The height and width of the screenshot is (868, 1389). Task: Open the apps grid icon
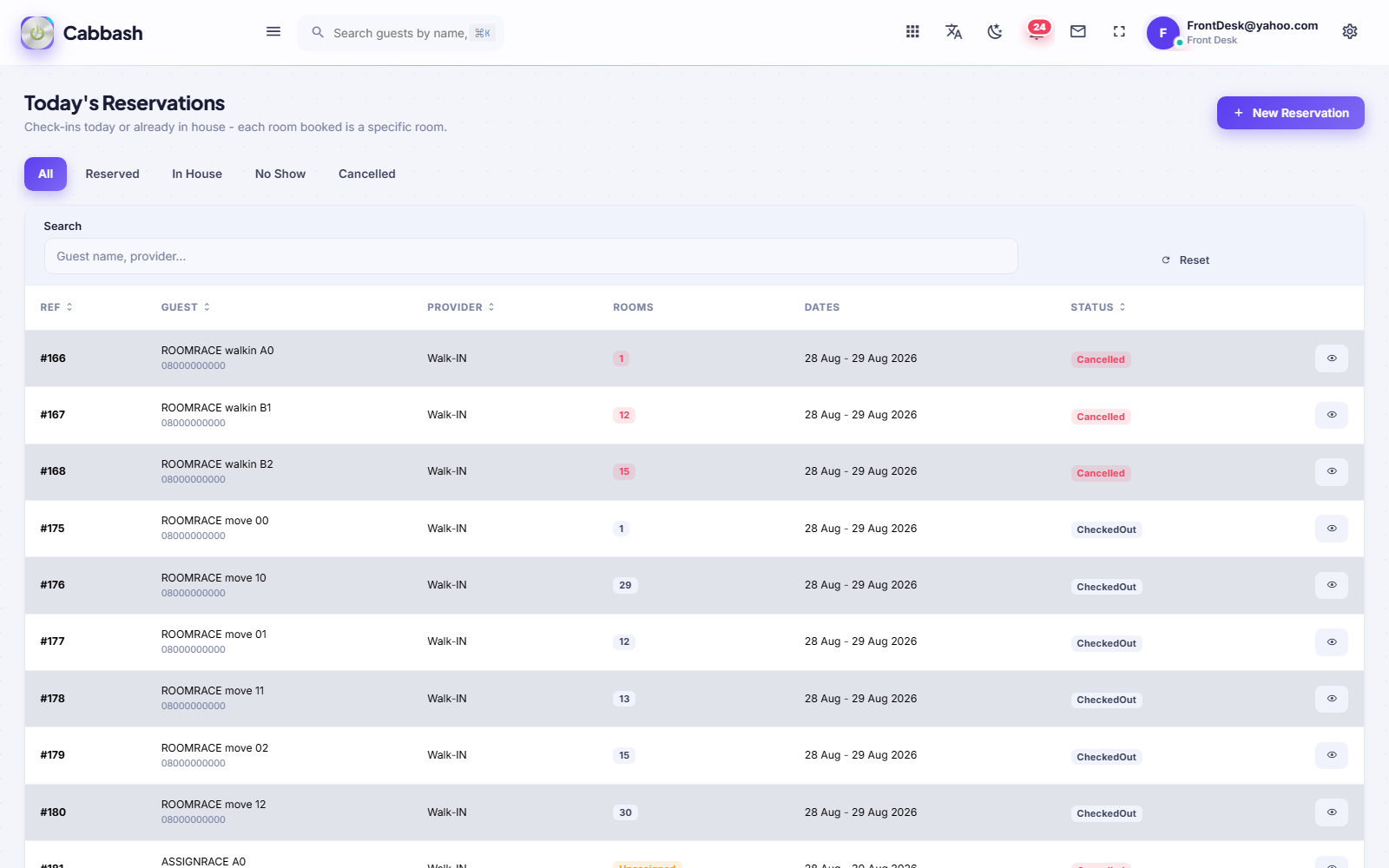pos(912,32)
